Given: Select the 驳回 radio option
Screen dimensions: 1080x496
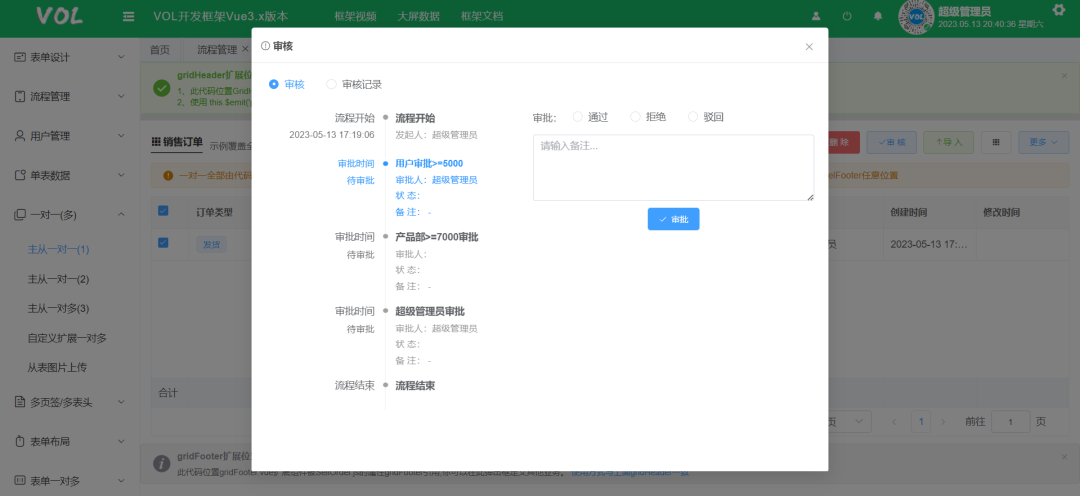Looking at the screenshot, I should tap(693, 117).
